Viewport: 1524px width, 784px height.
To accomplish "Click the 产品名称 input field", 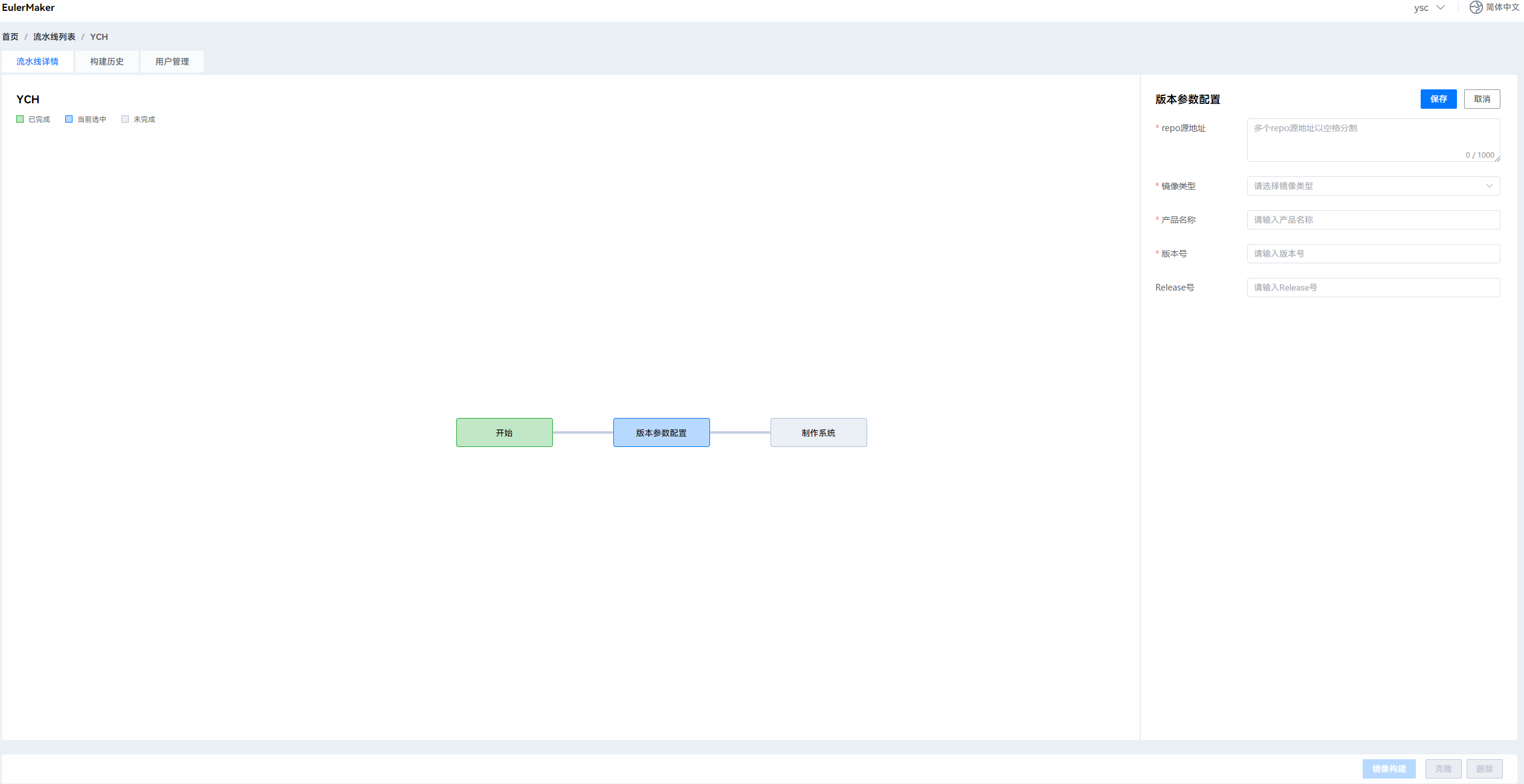I will coord(1372,220).
